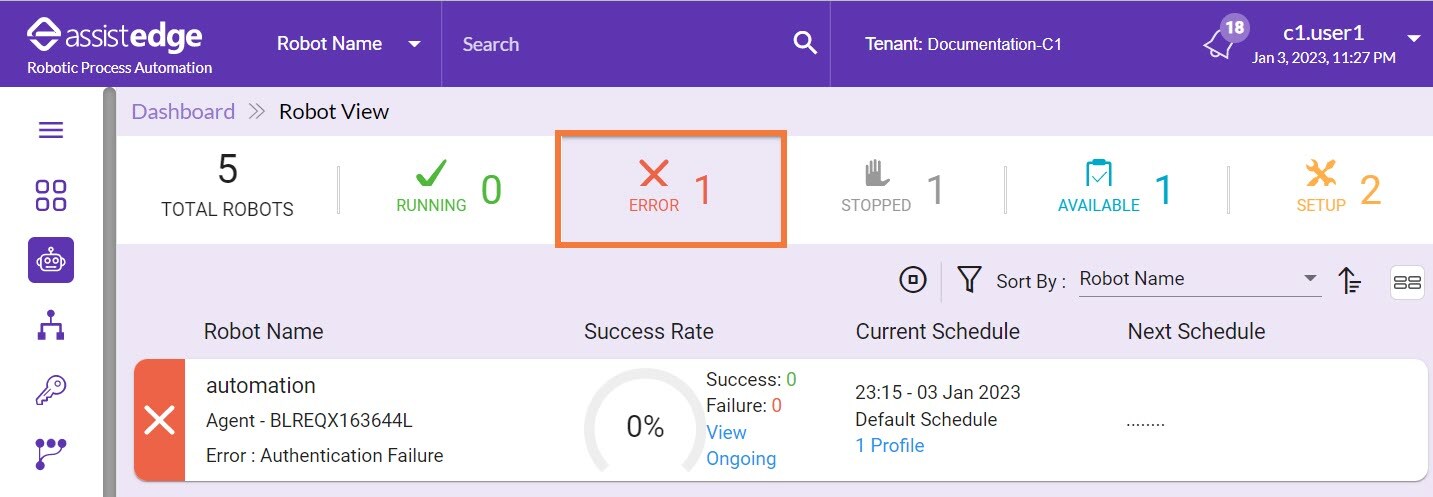The image size is (1433, 497).
Task: Filter by the Setup status tile
Action: coord(1337,188)
